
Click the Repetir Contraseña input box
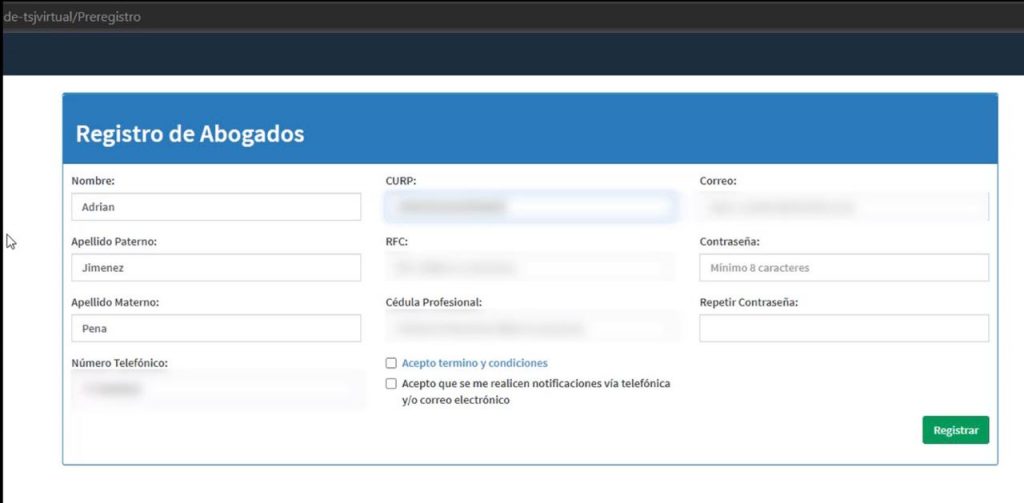[843, 328]
